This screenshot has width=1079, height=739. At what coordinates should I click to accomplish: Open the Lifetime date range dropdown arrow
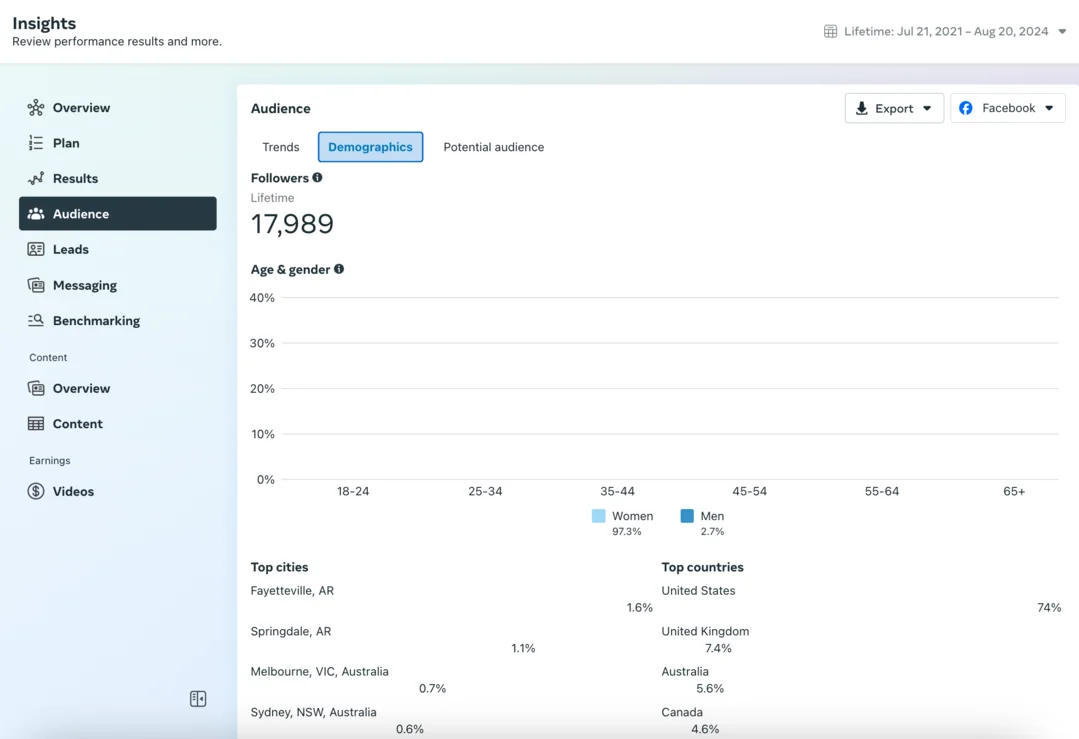[1062, 32]
